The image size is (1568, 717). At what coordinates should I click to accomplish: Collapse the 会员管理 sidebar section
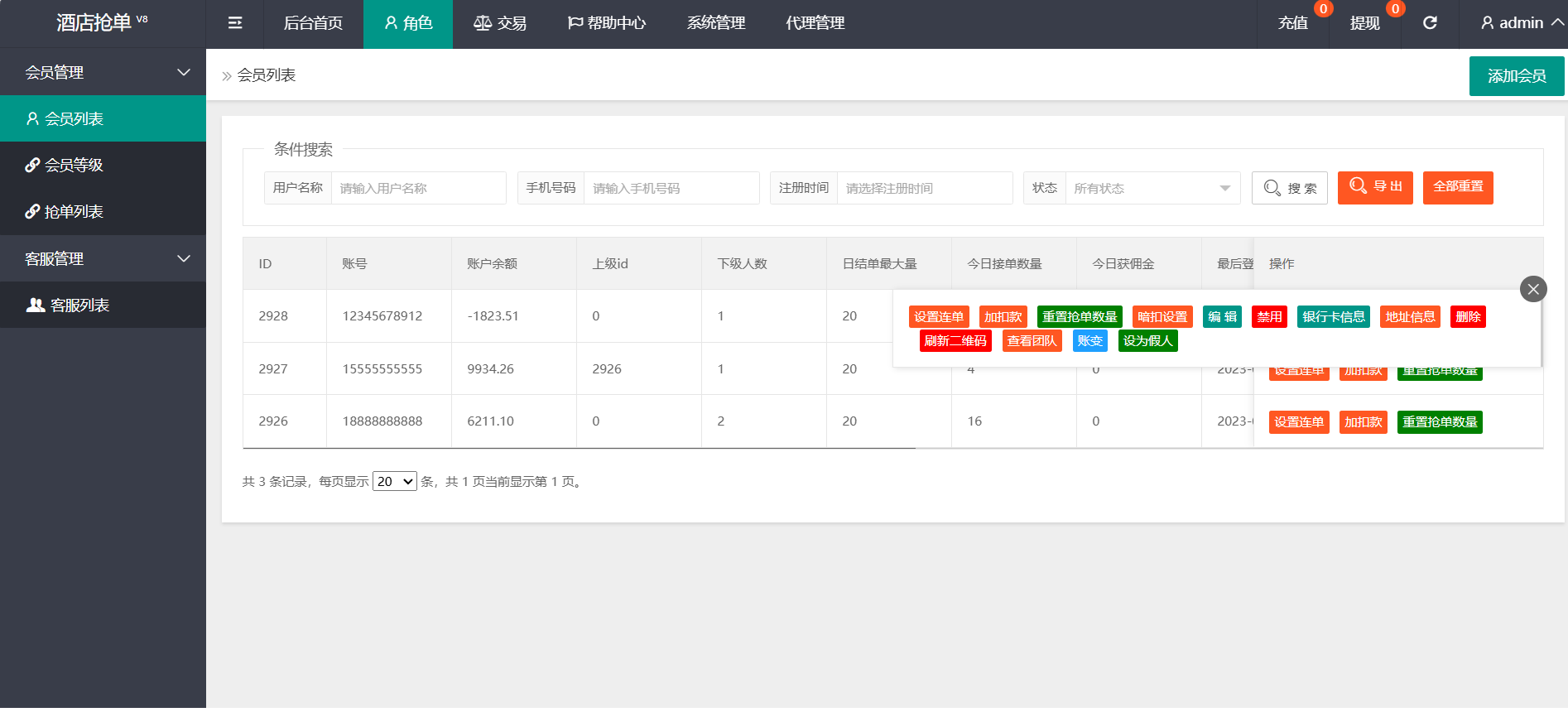[184, 73]
